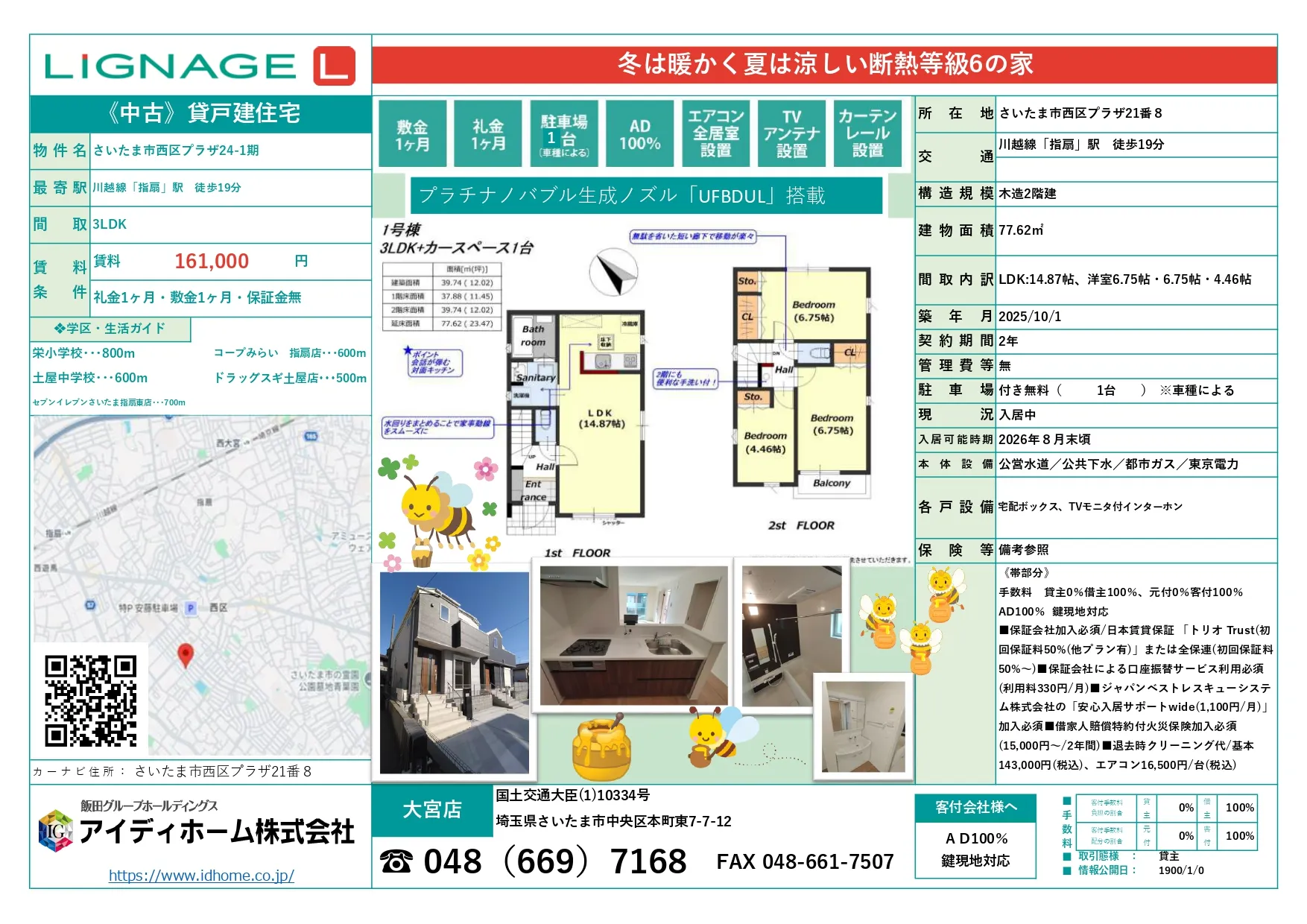Click the blue P parking icon on the map
This screenshot has height=924, width=1307.
coord(191,608)
